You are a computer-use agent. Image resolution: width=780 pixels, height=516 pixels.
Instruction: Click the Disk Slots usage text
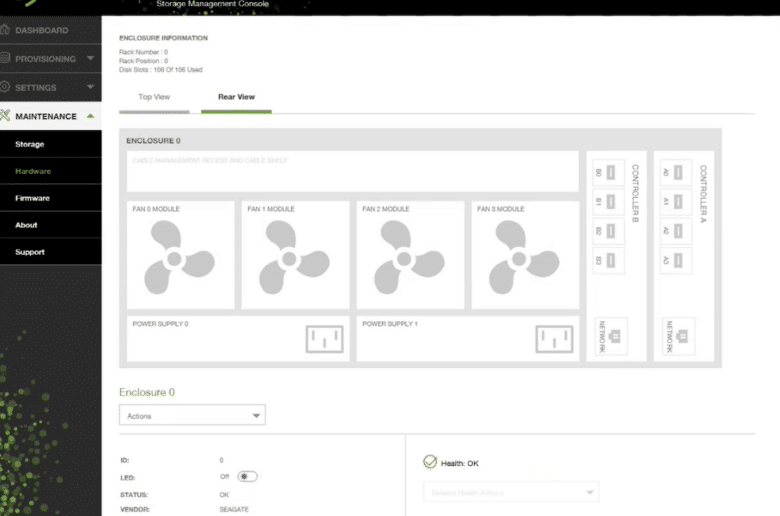coord(161,70)
